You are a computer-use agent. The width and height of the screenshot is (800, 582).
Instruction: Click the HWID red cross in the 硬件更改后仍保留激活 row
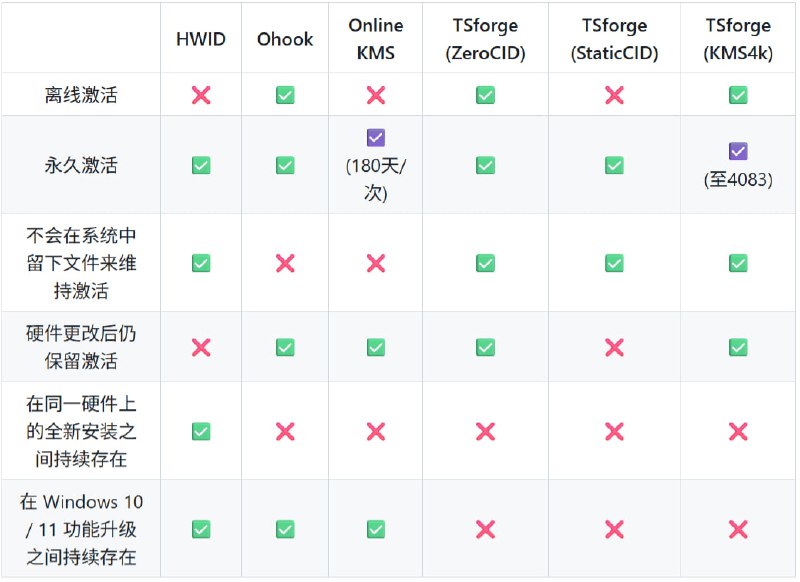pos(201,347)
